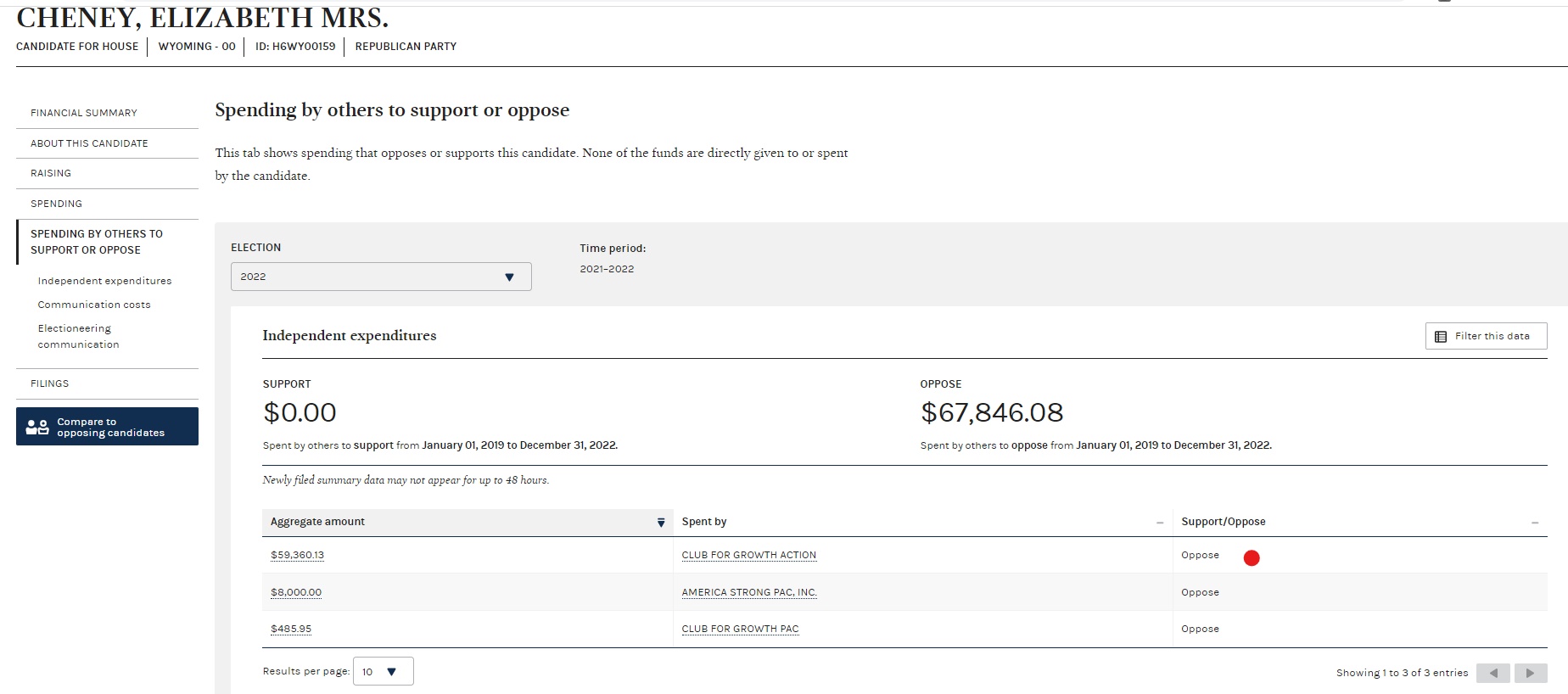The width and height of the screenshot is (1568, 694).
Task: Click the table icon in Filter this data
Action: click(x=1440, y=337)
